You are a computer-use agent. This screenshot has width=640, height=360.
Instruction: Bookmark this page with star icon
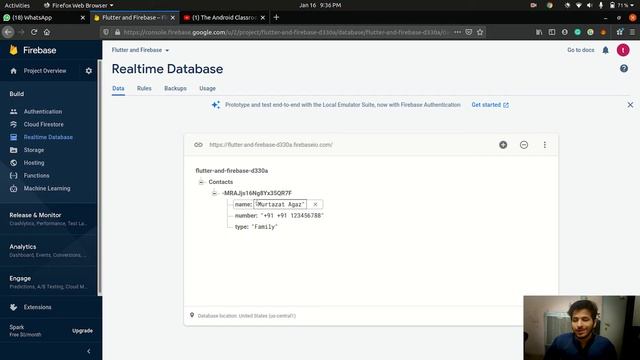click(x=480, y=32)
